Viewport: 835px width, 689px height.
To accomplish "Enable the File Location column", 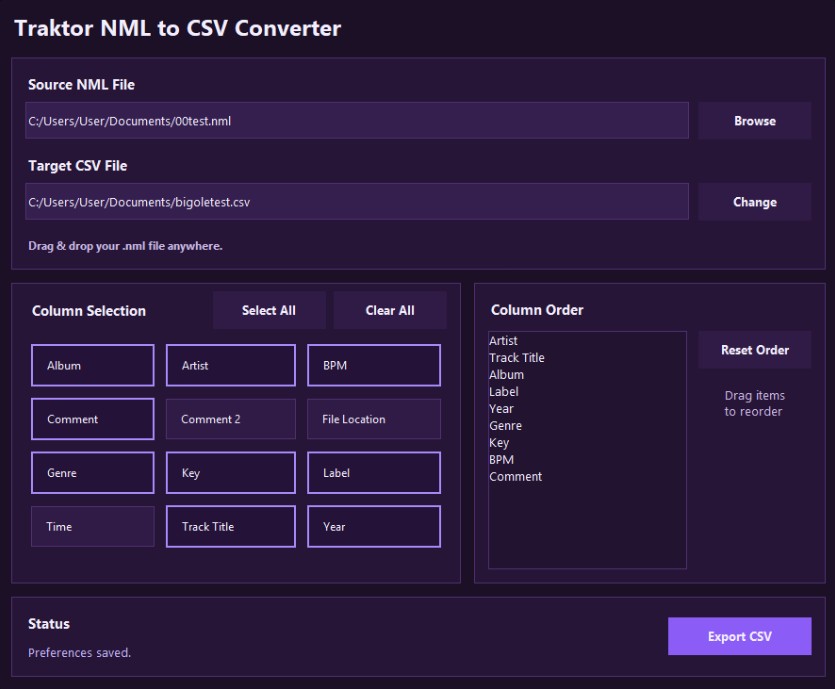I will (x=374, y=419).
